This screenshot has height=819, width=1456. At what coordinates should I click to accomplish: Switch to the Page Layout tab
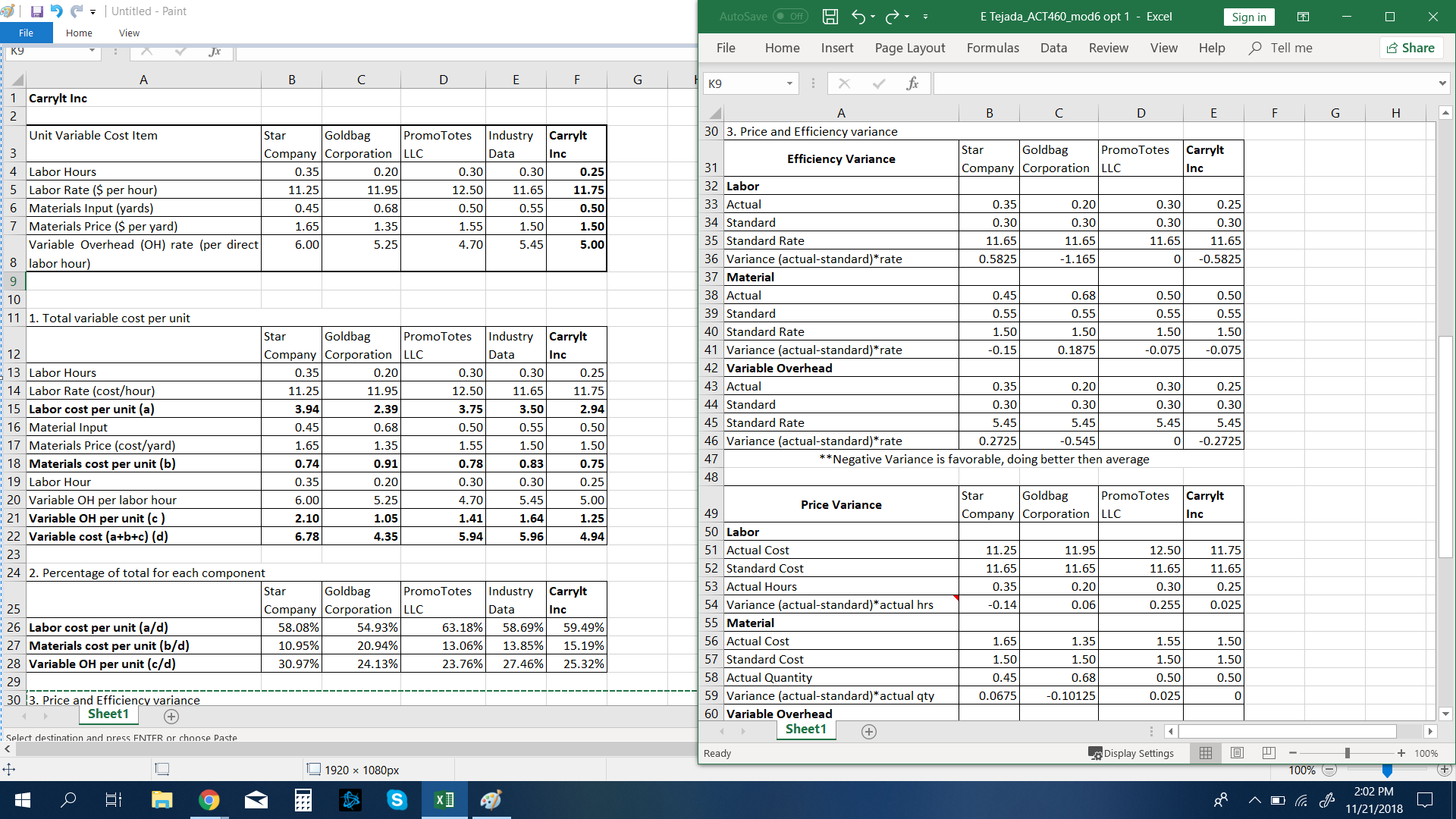coord(910,48)
